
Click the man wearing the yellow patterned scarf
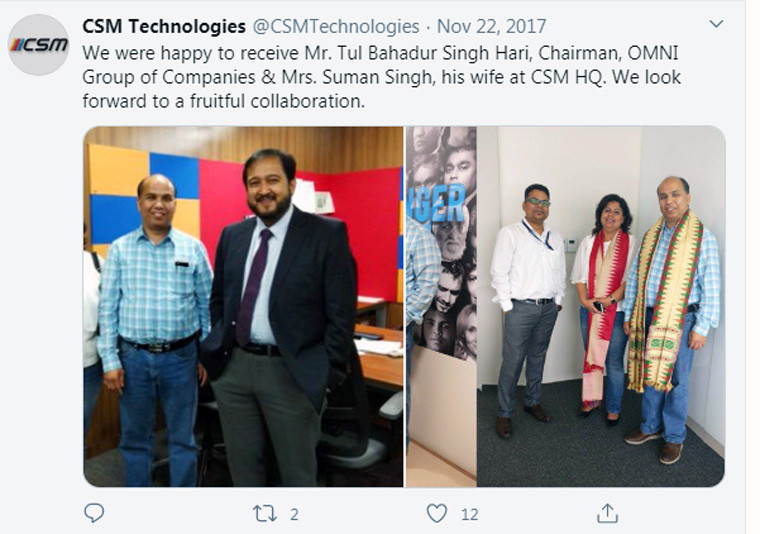671,317
